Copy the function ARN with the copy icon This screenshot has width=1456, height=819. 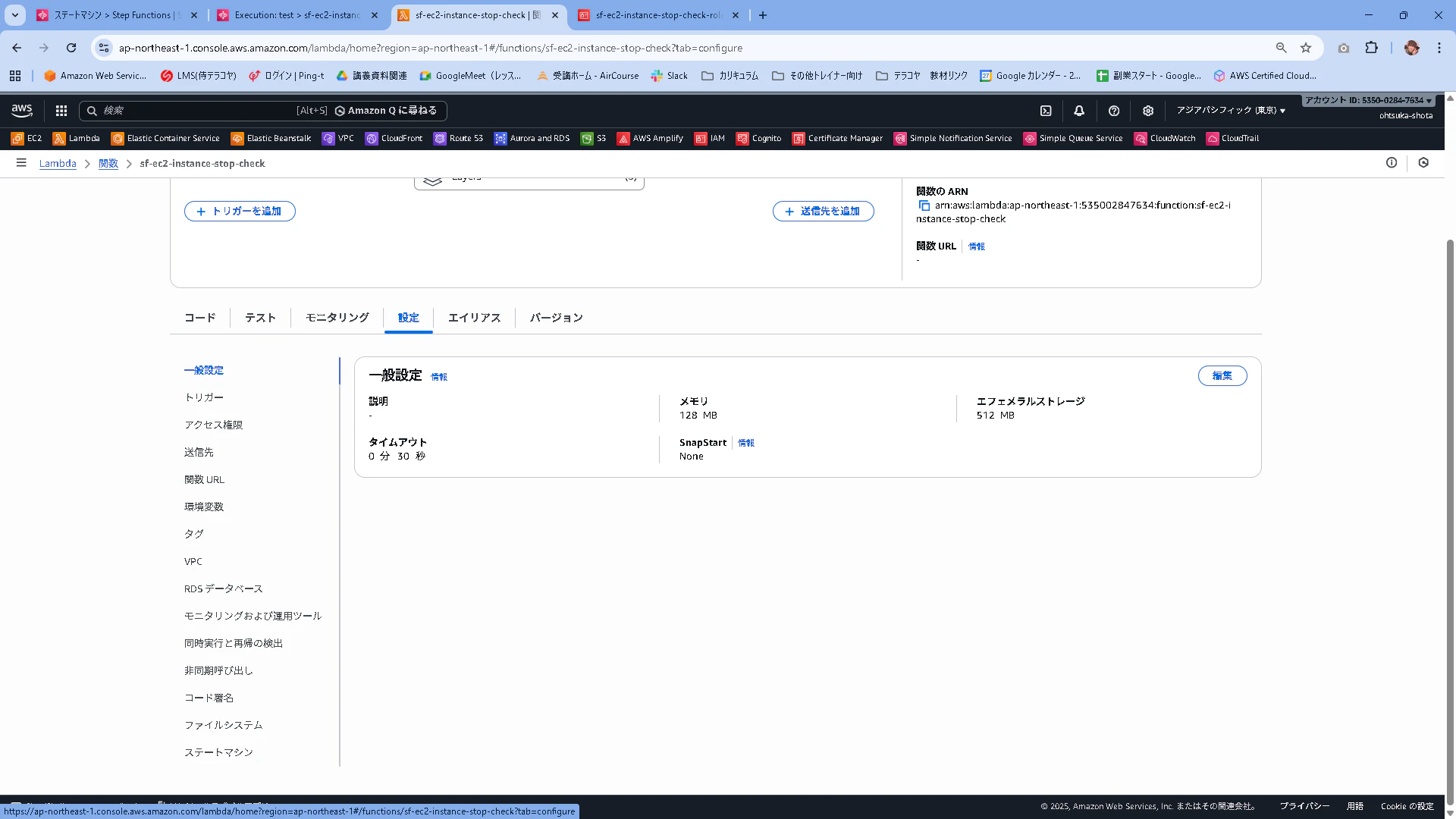point(924,206)
